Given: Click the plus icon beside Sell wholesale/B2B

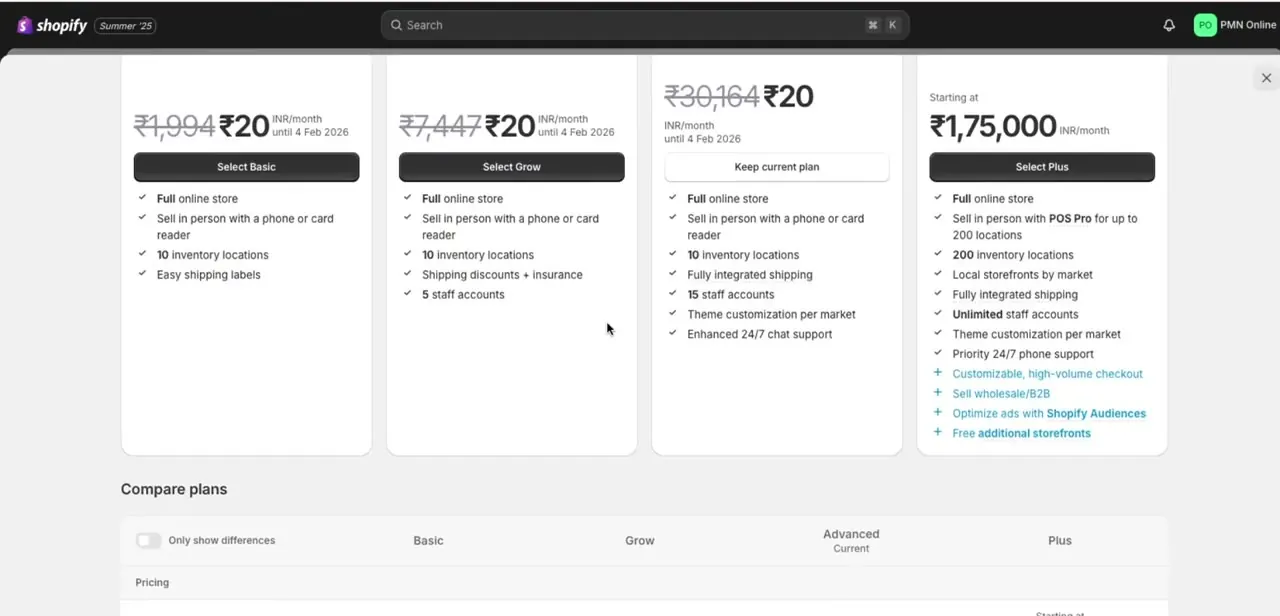Looking at the screenshot, I should 937,393.
